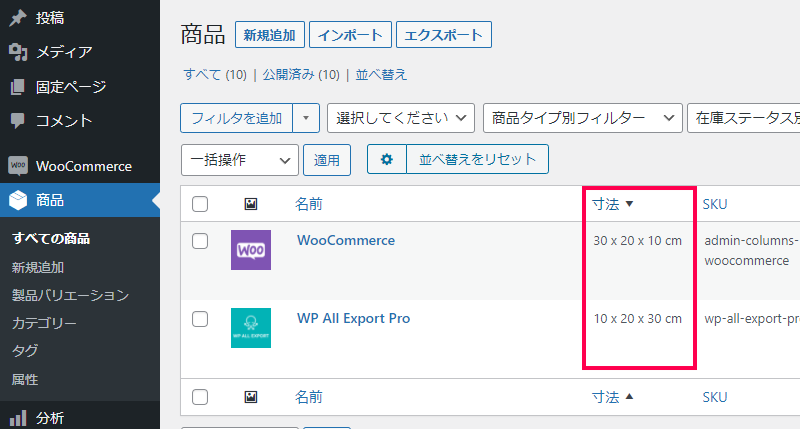The width and height of the screenshot is (800, 429).
Task: Click the コメント speech bubble icon
Action: pos(17,121)
